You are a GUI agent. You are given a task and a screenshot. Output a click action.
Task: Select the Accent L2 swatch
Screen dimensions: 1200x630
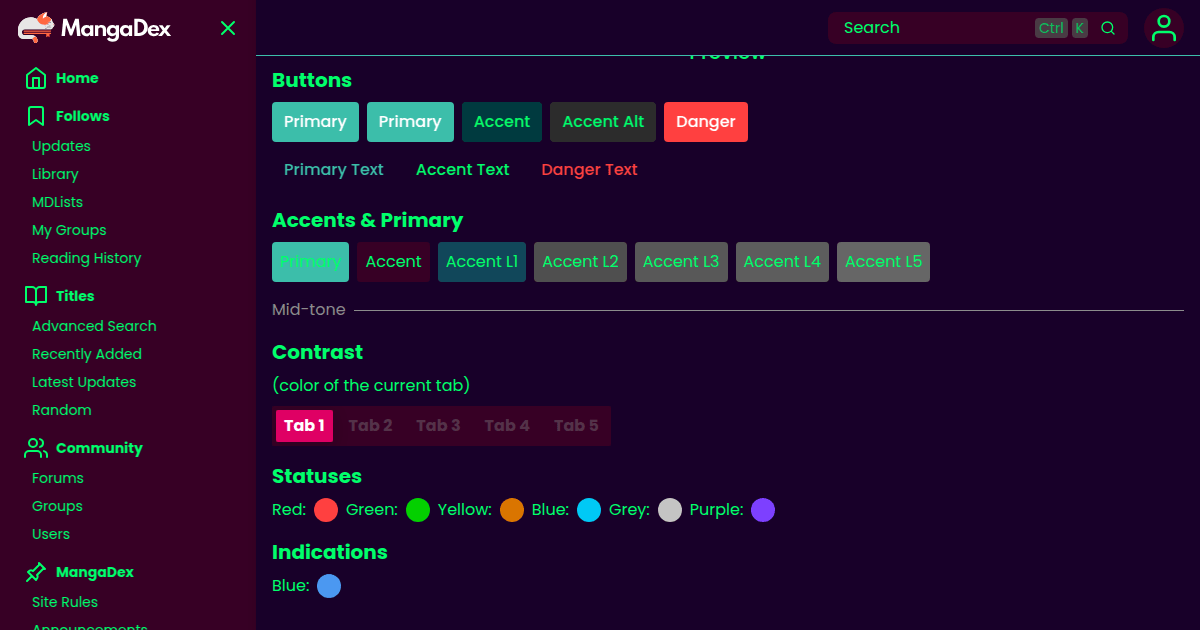click(580, 262)
